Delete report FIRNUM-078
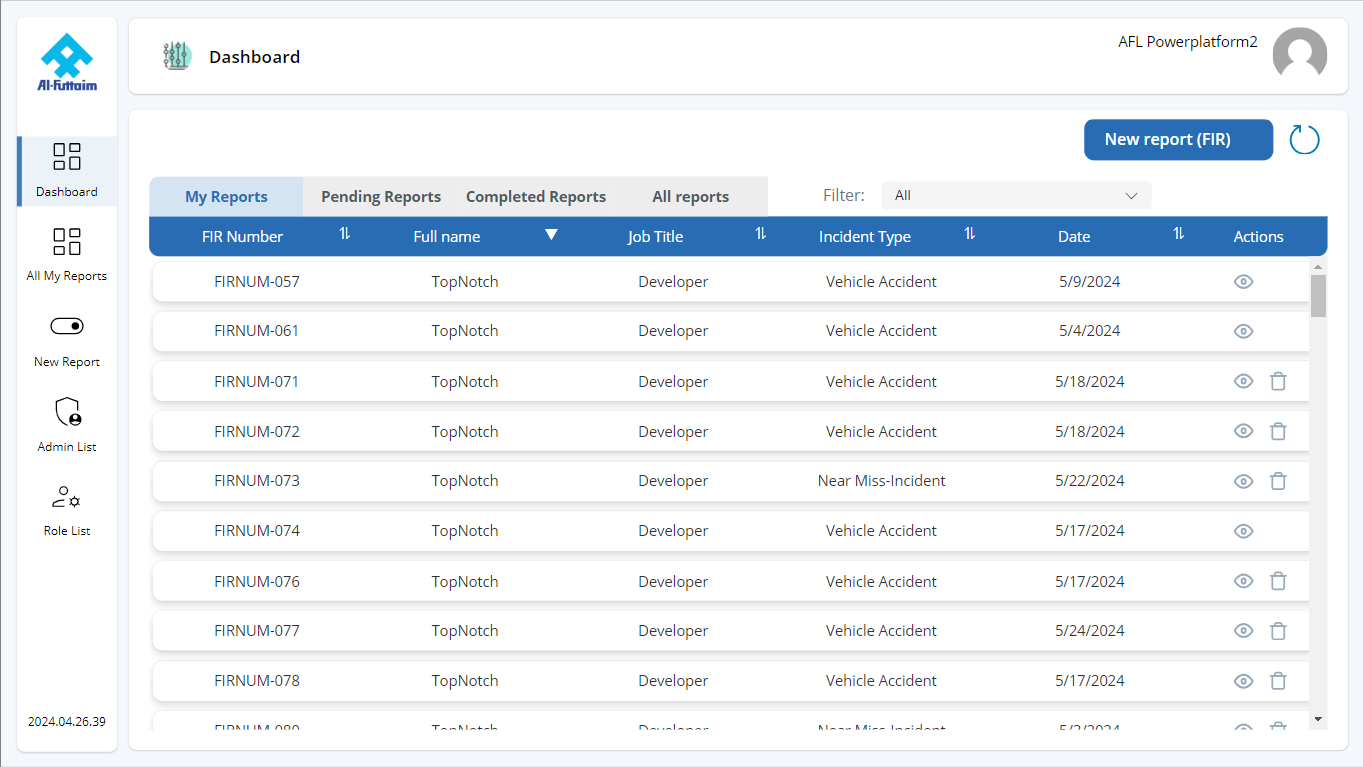Screen dimensions: 1363x767 pos(1278,681)
